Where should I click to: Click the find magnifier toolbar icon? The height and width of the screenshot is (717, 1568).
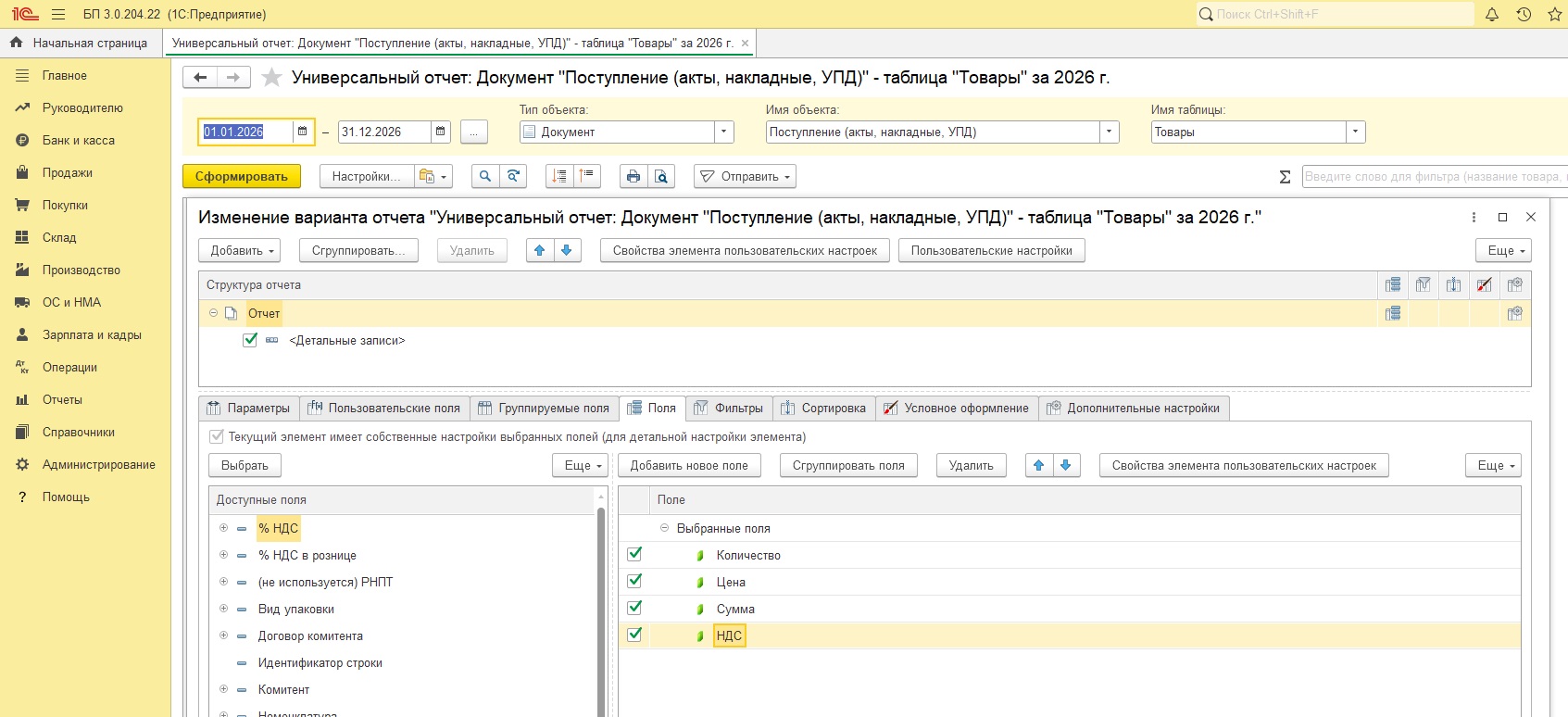pos(485,176)
